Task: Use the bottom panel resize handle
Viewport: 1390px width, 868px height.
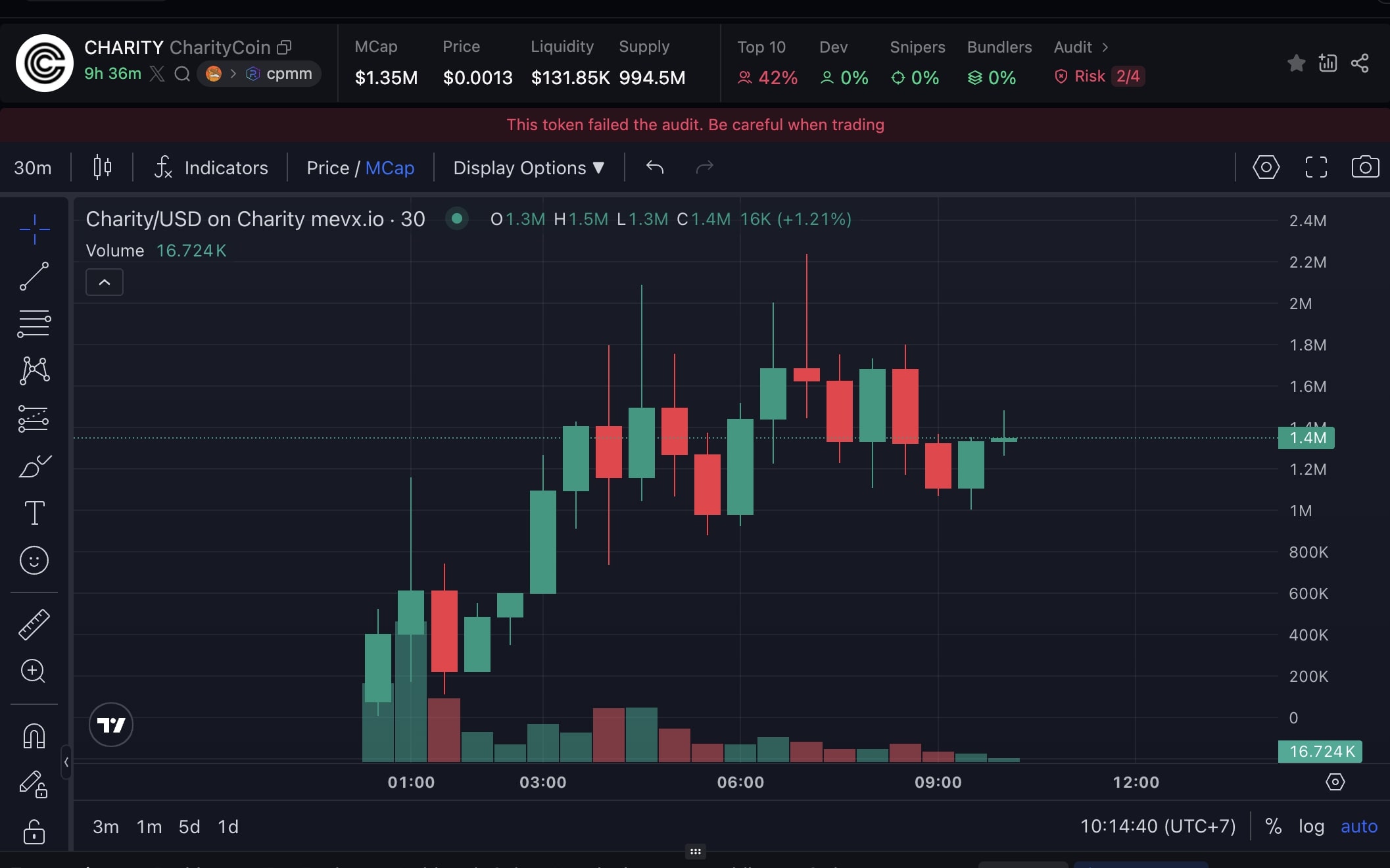Action: coord(695,852)
